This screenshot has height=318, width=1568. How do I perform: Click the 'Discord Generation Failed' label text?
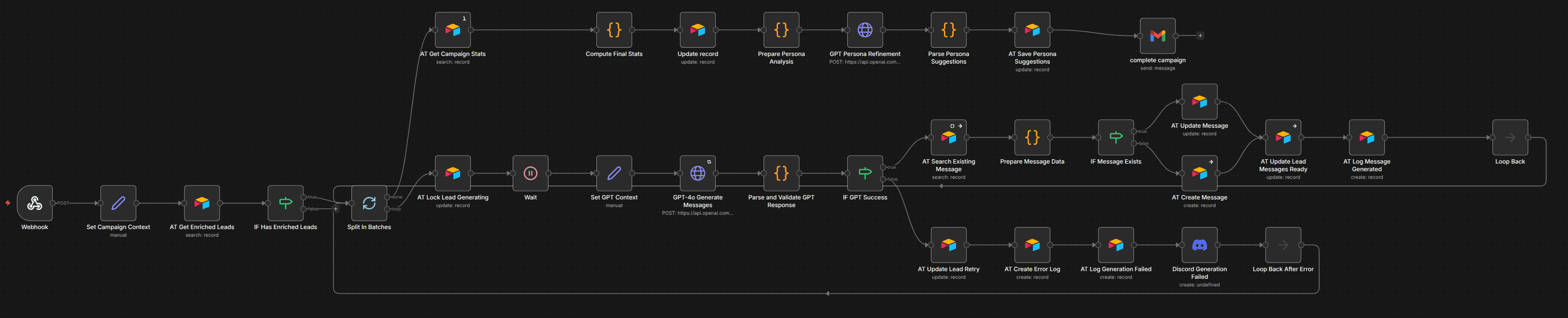point(1200,273)
